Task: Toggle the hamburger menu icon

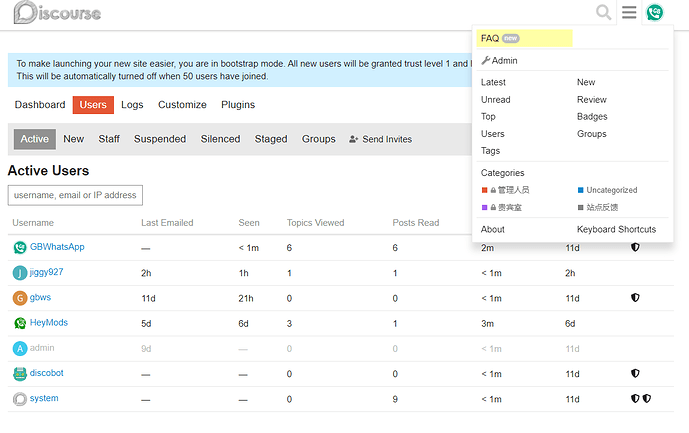Action: 629,12
